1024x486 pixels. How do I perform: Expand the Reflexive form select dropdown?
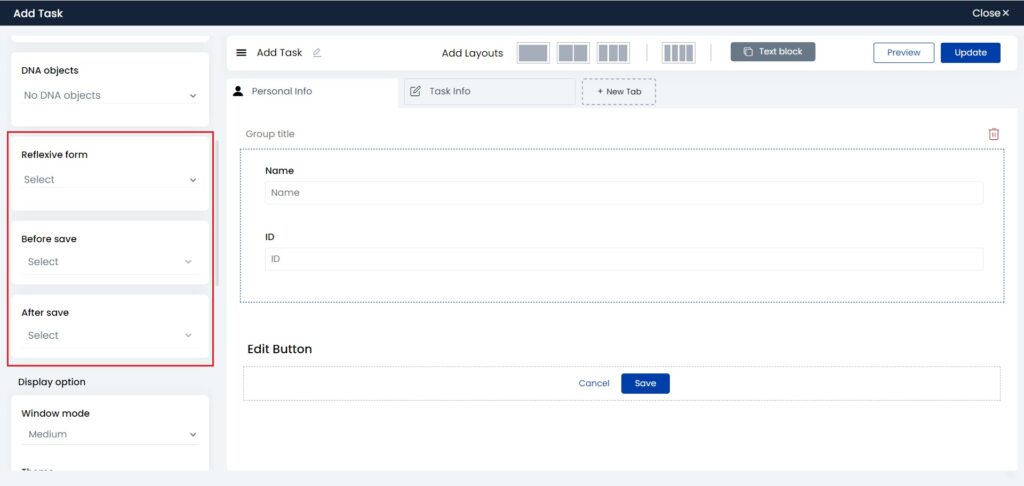(x=110, y=180)
